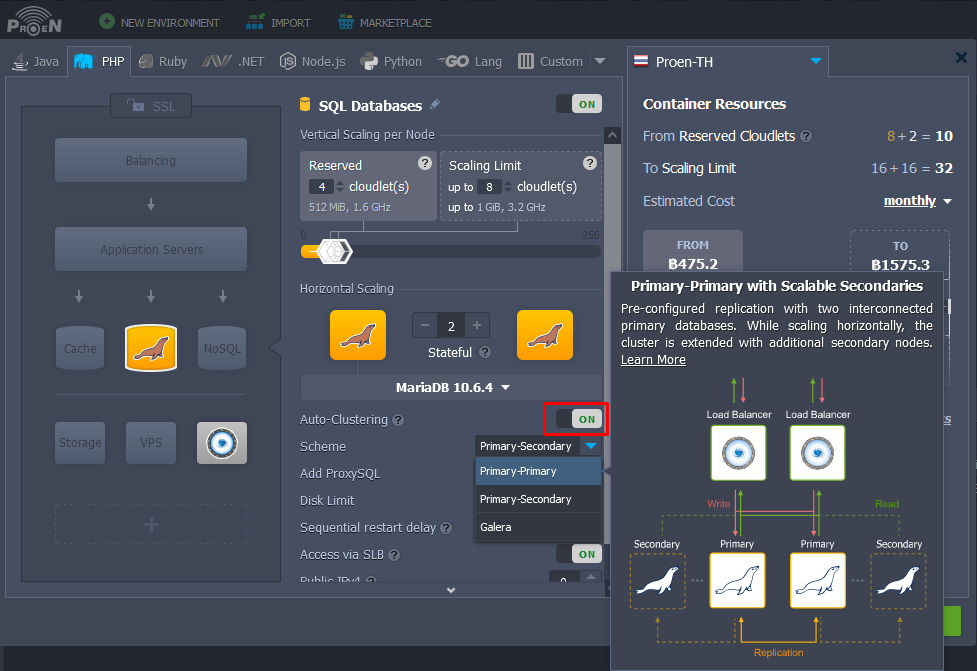Decrease the node count with minus

(x=425, y=325)
